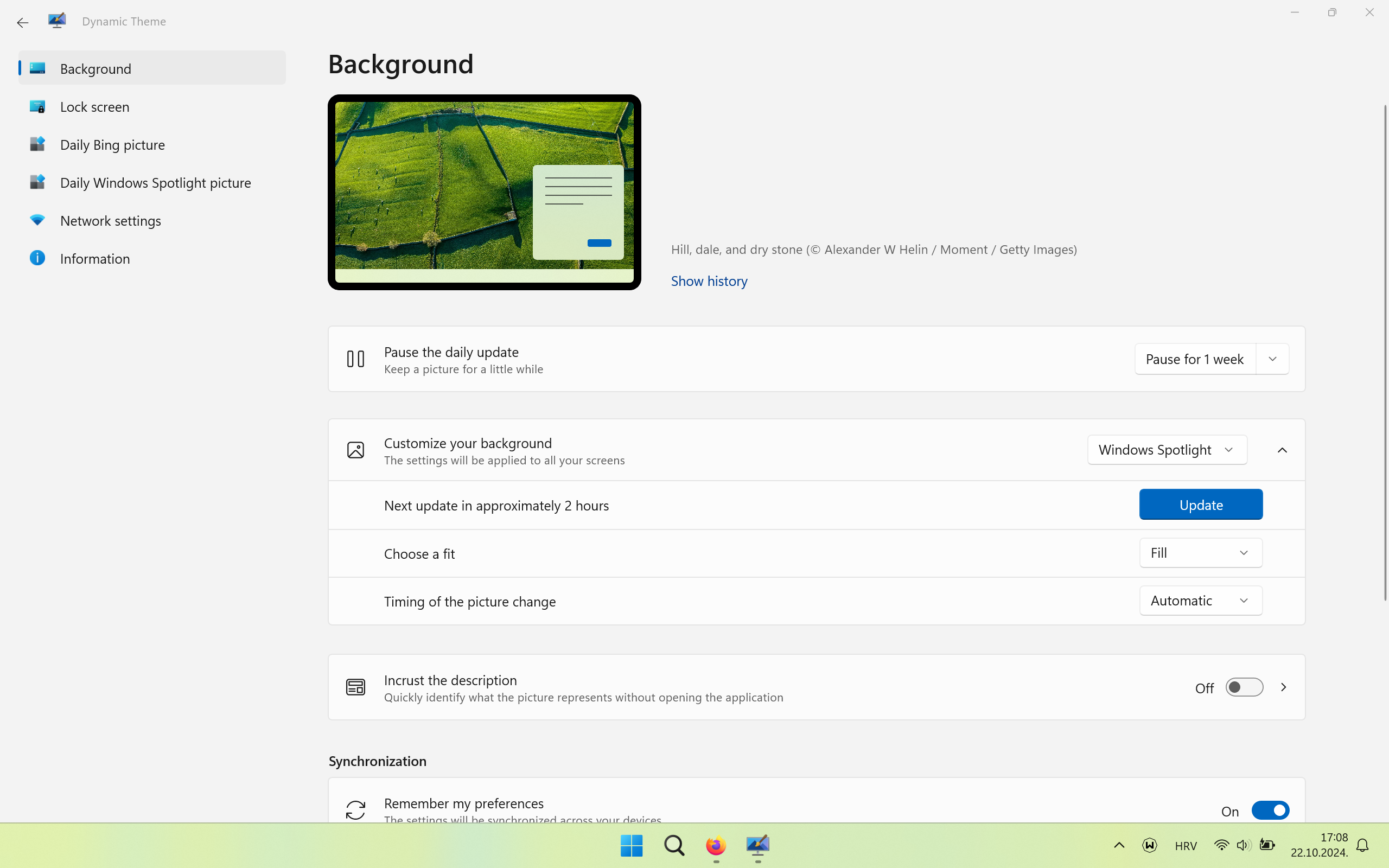1389x868 pixels.
Task: Open the Windows Spotlight background source dropdown
Action: (x=1167, y=450)
